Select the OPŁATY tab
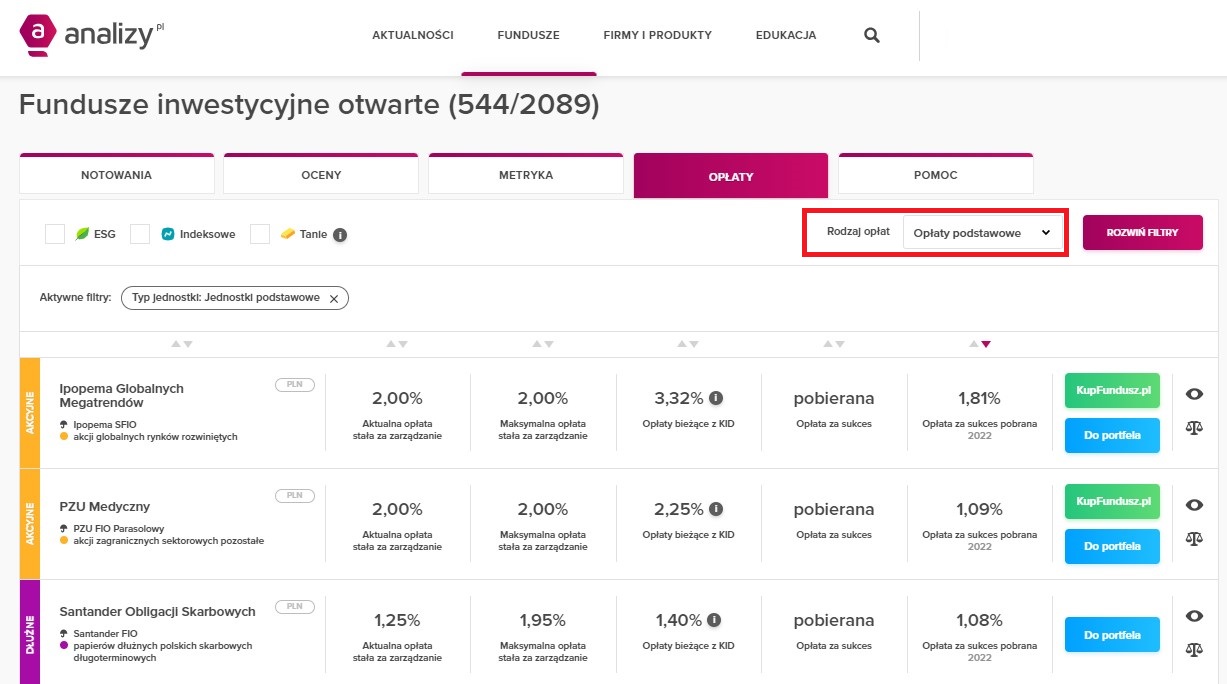The image size is (1227, 684). point(731,176)
